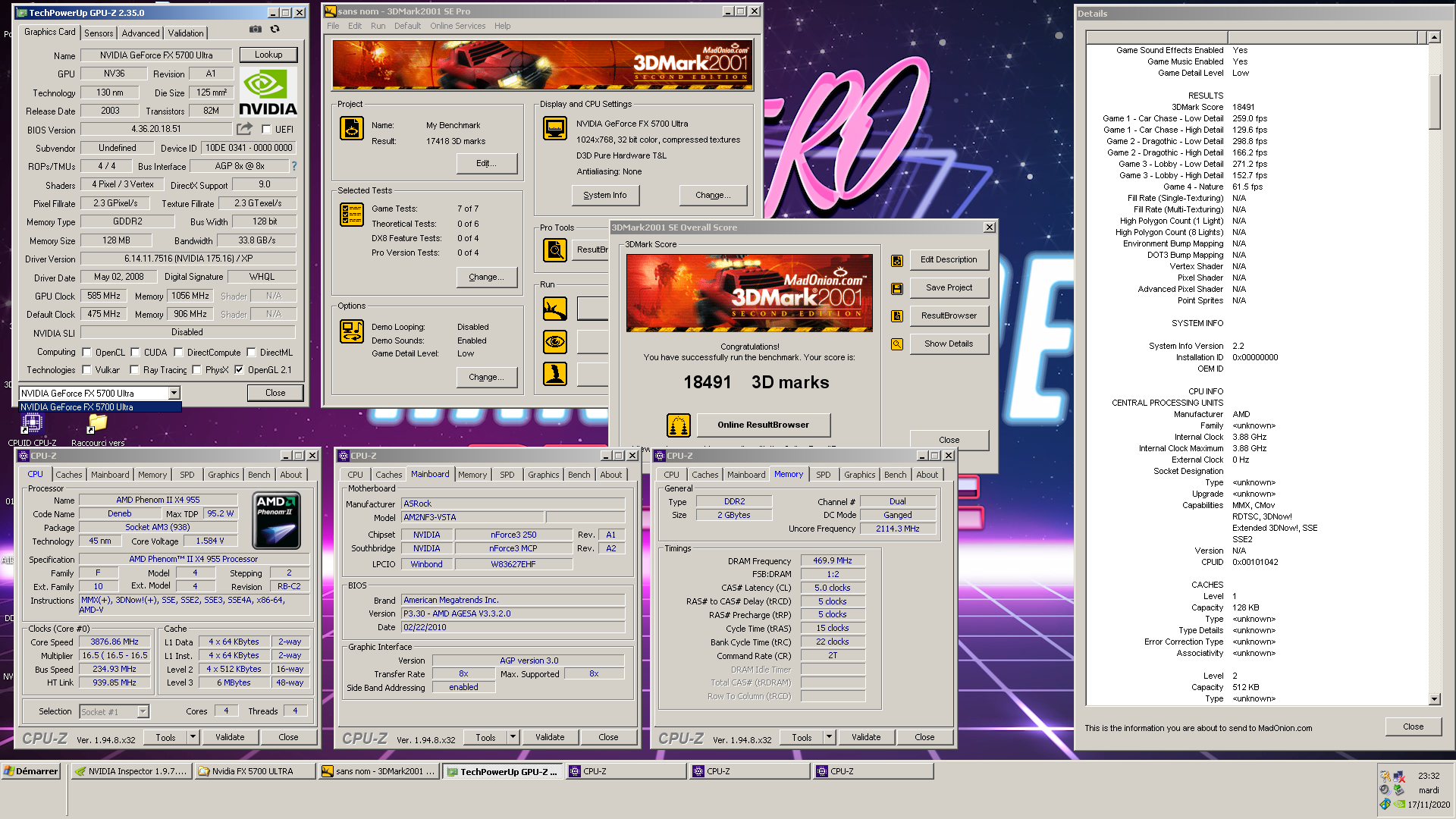Viewport: 1456px width, 819px height.
Task: Click the Details panel scrollbar down arrow
Action: tap(1434, 699)
